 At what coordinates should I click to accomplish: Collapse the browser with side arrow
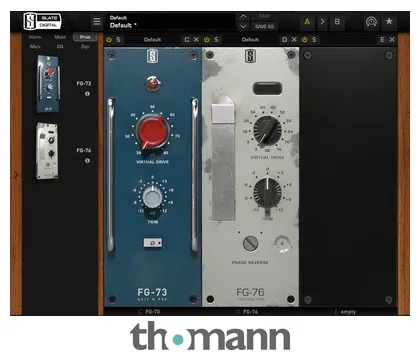16,175
